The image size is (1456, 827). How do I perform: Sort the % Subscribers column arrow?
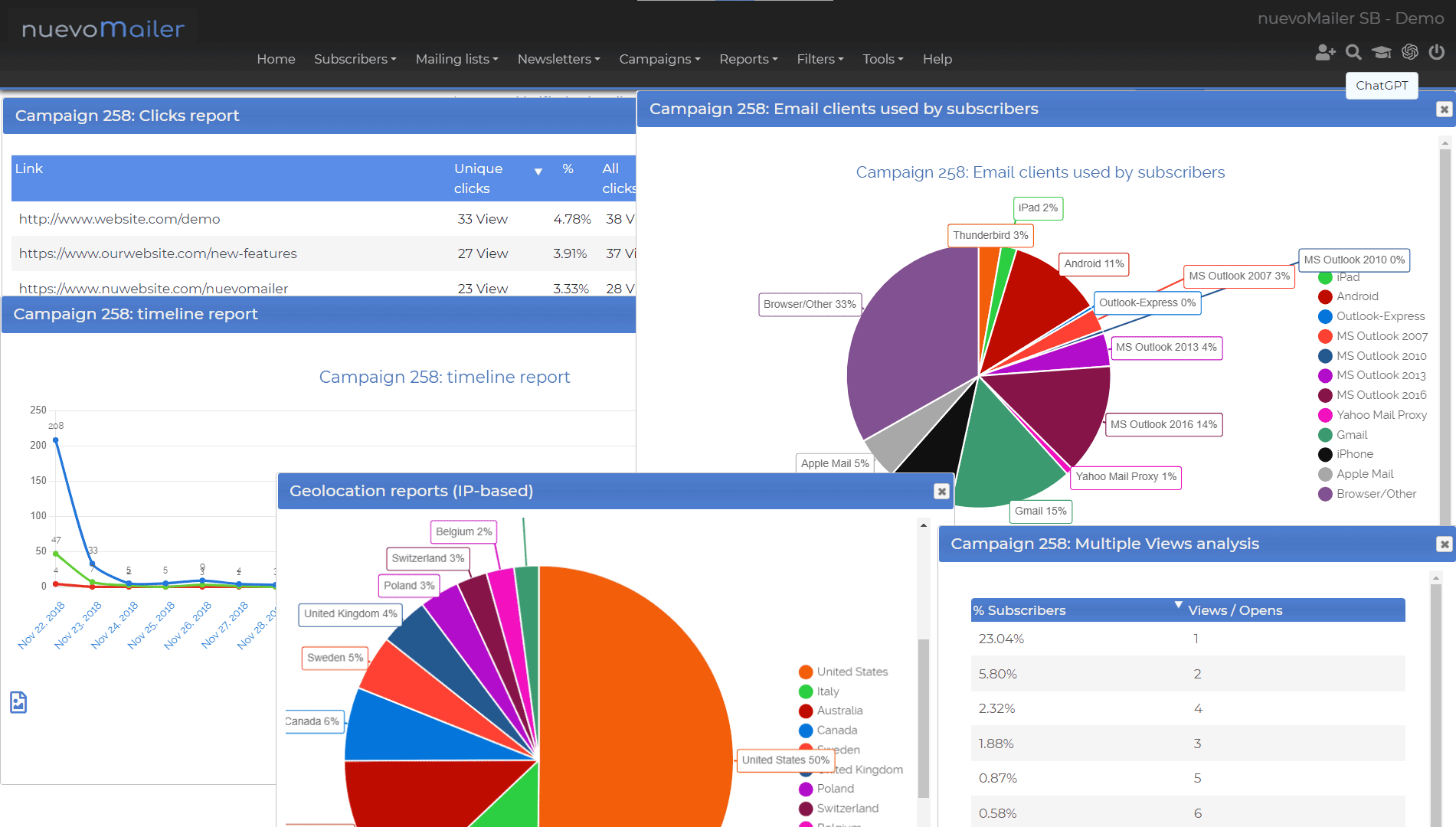[1179, 605]
